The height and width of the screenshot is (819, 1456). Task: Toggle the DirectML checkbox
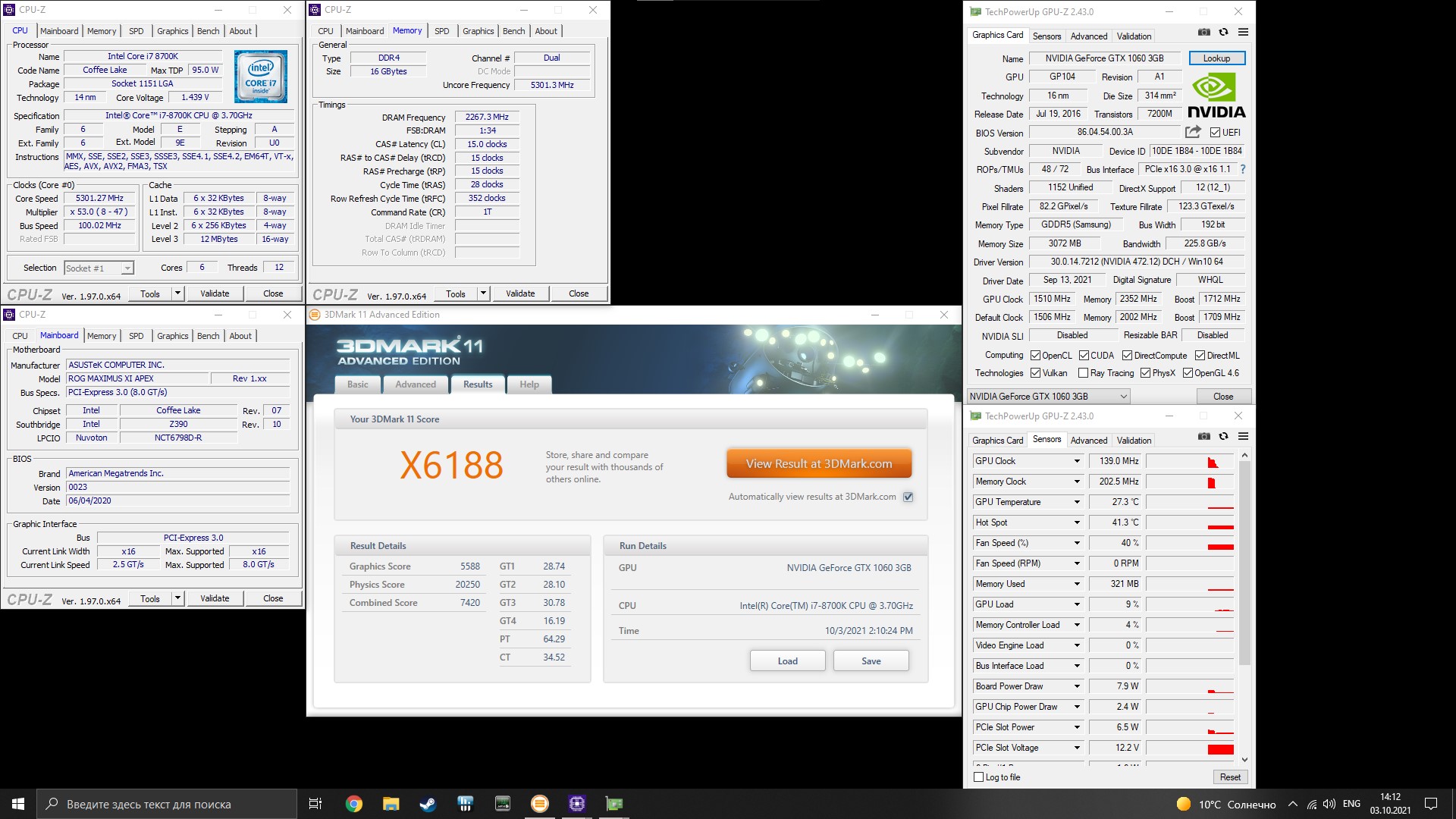coord(1200,355)
